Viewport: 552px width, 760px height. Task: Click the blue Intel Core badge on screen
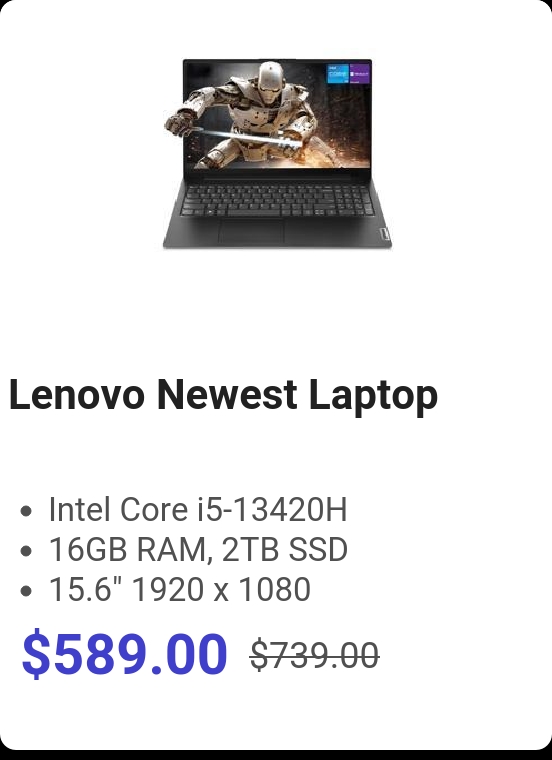(338, 73)
